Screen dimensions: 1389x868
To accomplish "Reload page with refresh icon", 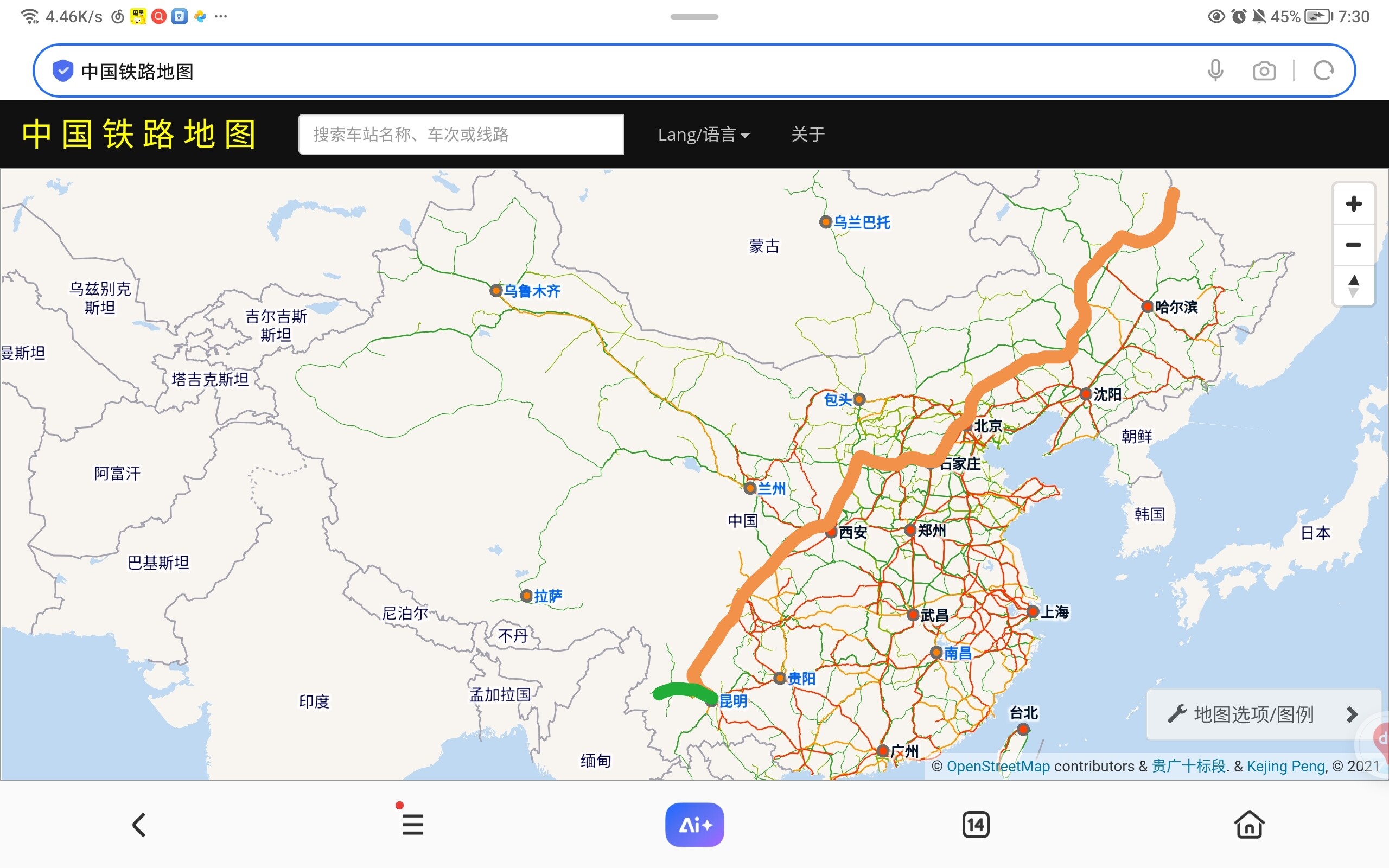I will coord(1323,71).
